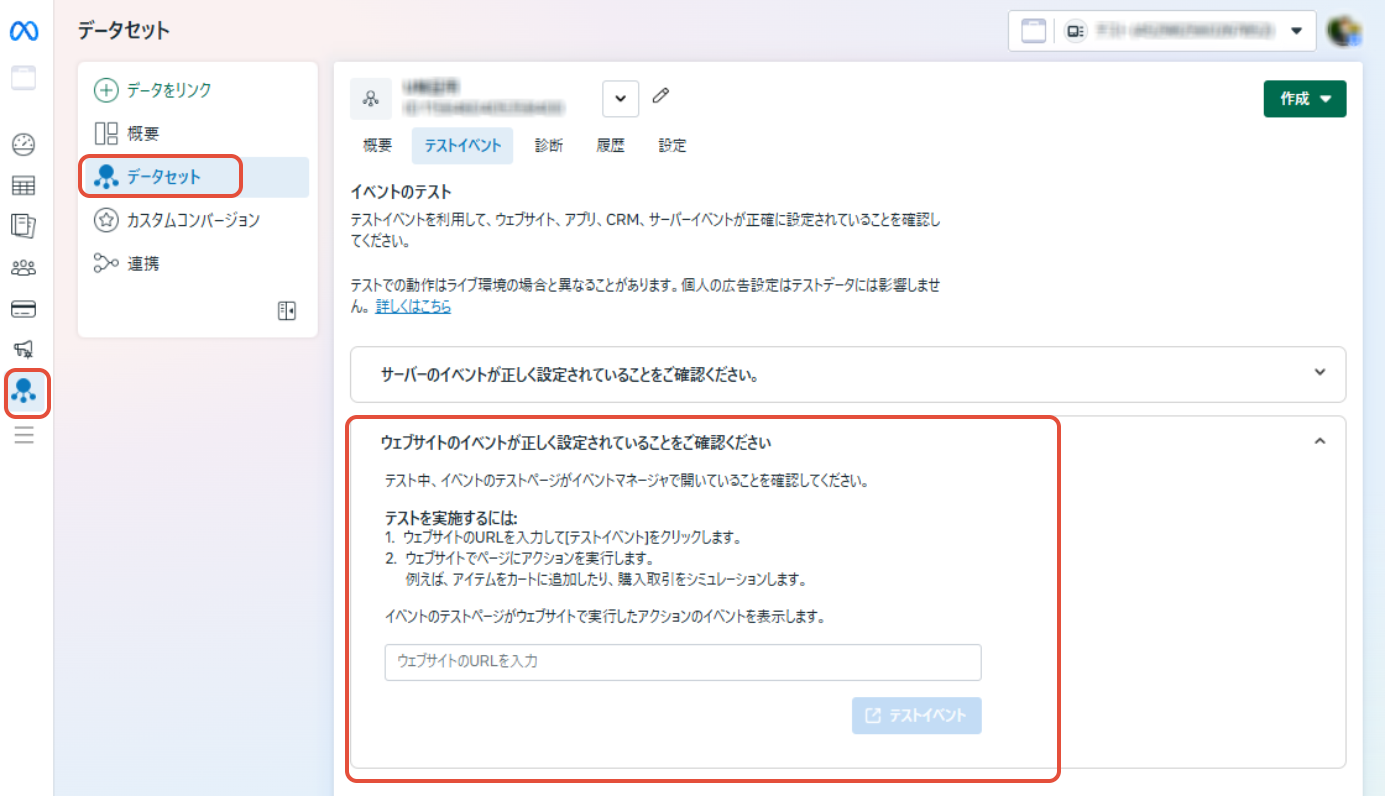The height and width of the screenshot is (796, 1385).
Task: Click the user profile avatar
Action: click(x=1344, y=31)
